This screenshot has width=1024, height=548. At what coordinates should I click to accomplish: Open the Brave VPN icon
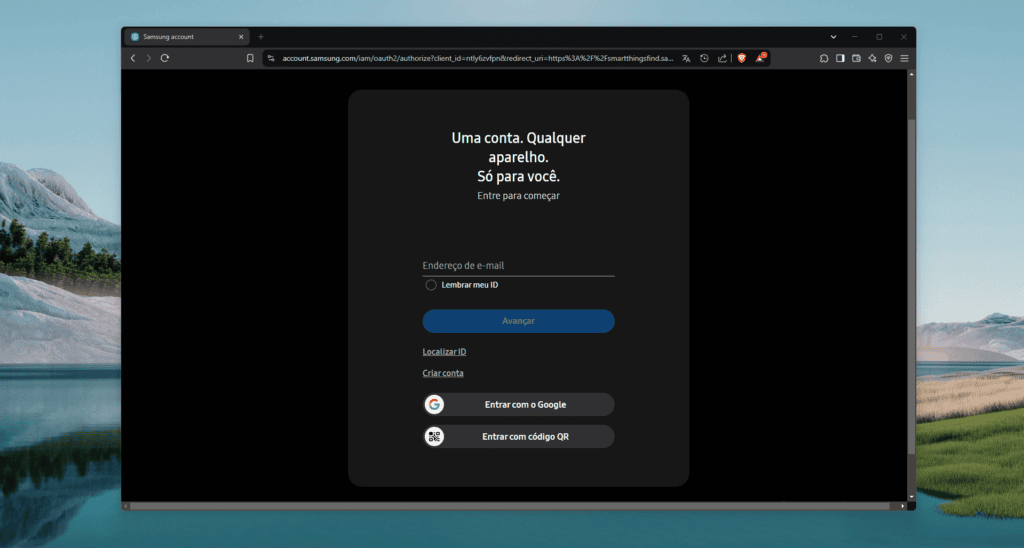click(x=888, y=58)
